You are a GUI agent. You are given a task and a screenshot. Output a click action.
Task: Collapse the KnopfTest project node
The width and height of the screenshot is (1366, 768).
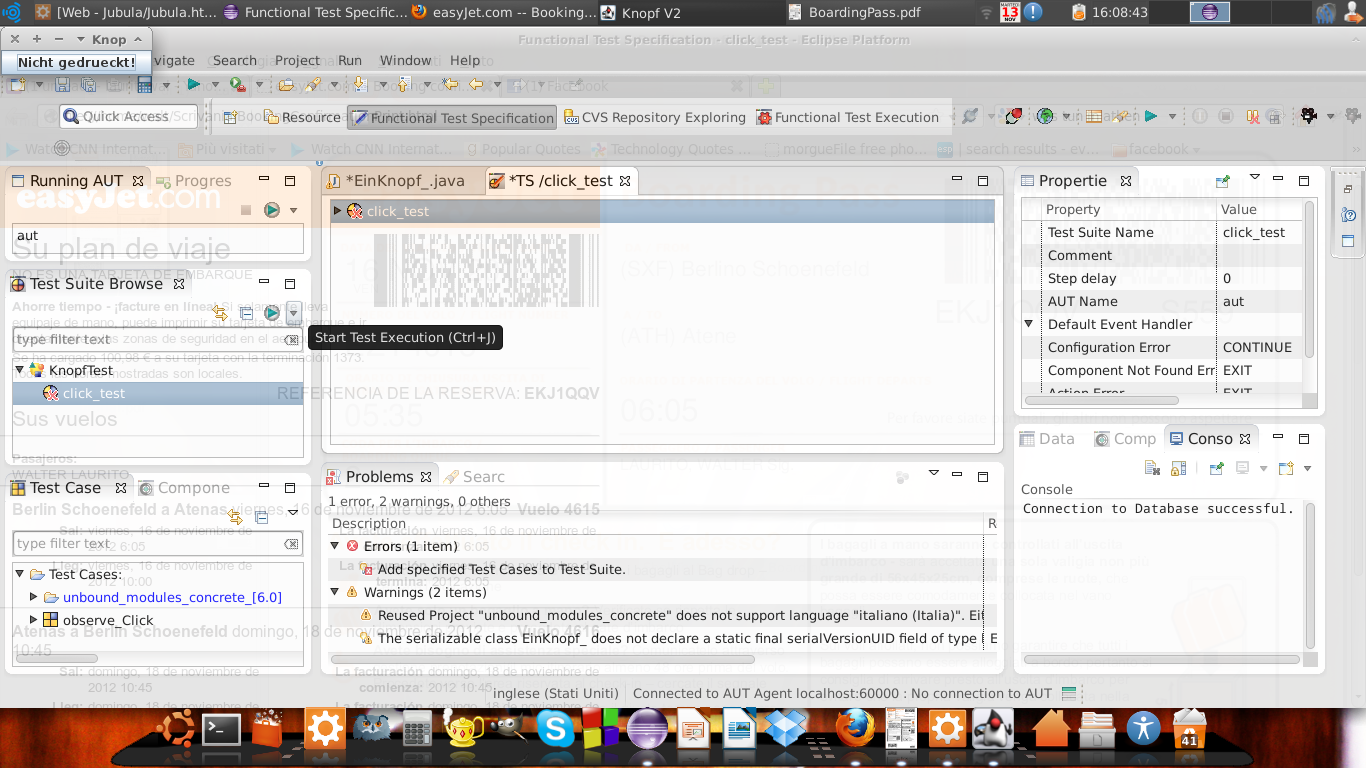(x=19, y=370)
